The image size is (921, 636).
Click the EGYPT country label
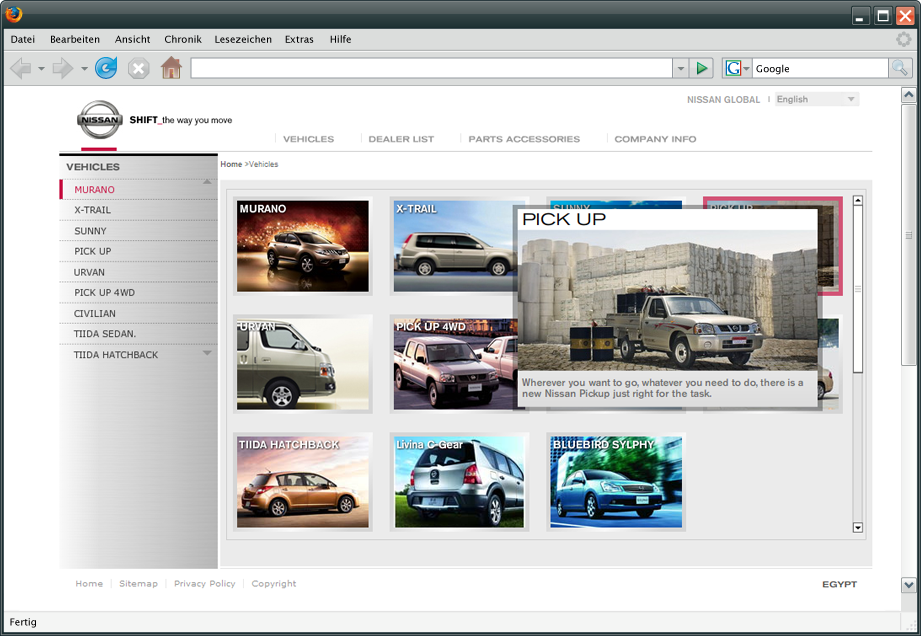point(839,584)
